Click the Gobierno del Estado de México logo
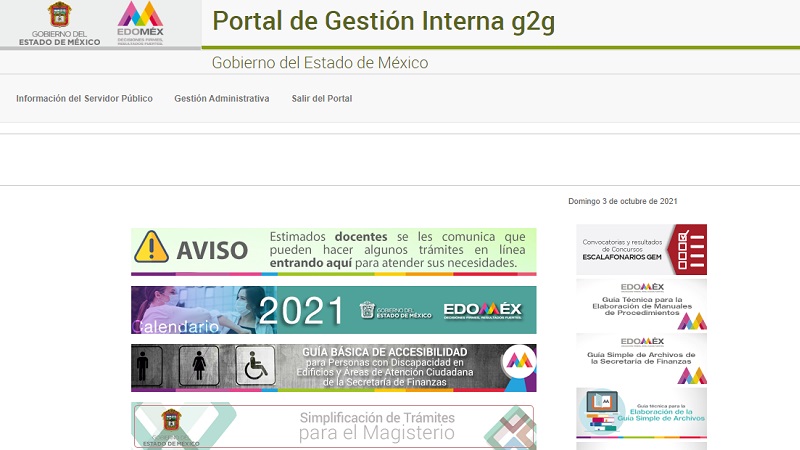 click(x=60, y=24)
